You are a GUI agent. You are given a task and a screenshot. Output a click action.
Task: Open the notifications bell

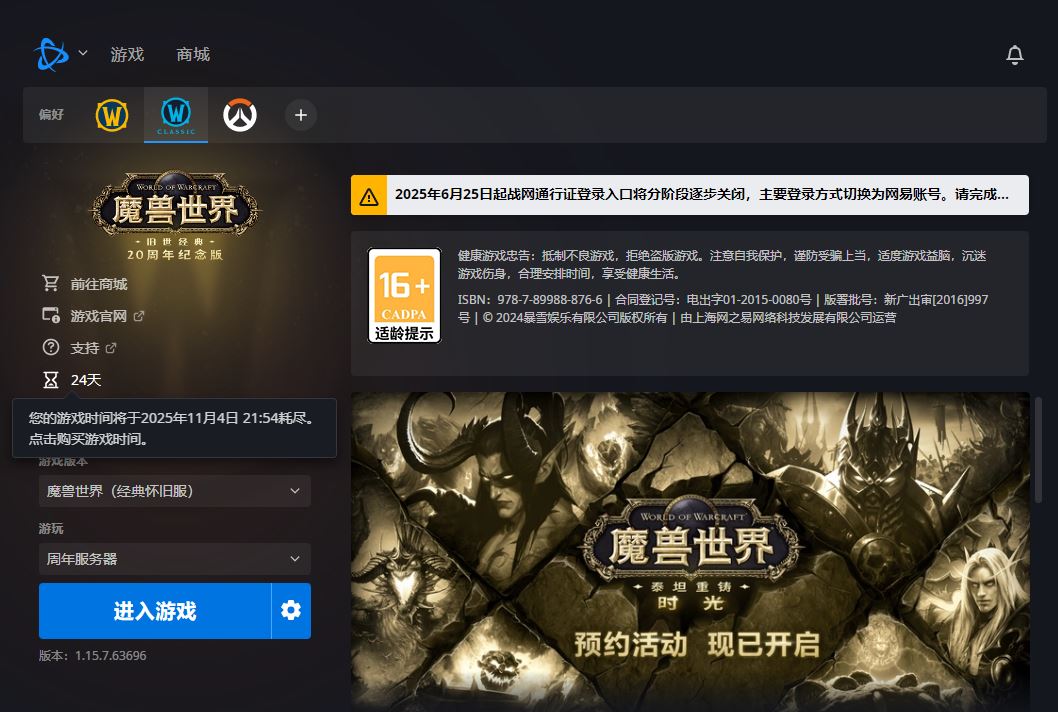[1014, 55]
